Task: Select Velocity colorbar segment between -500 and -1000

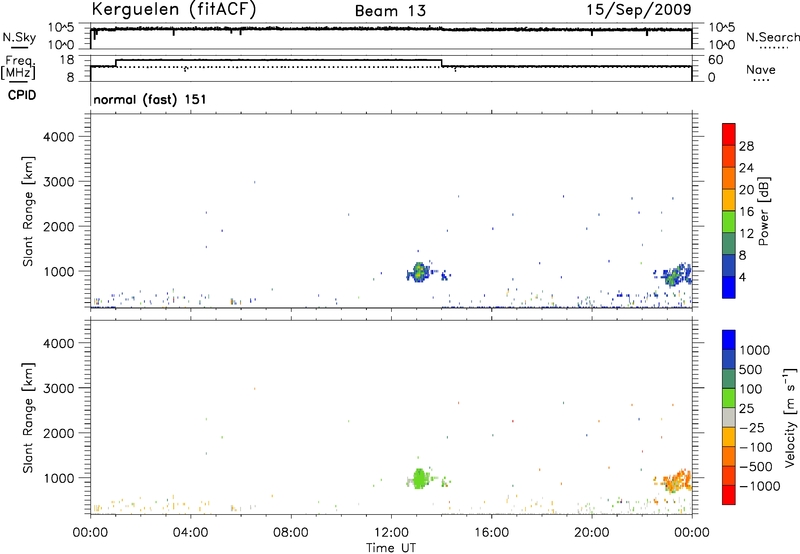Action: (x=729, y=475)
